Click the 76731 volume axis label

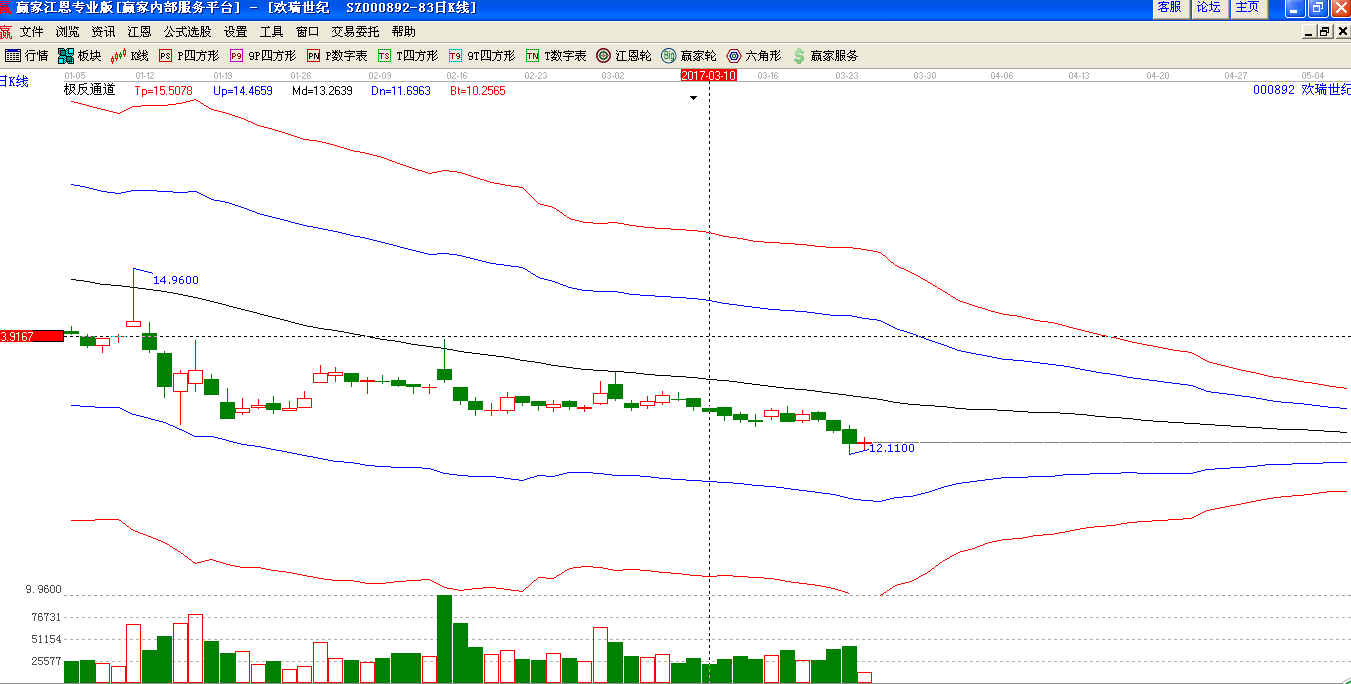pyautogui.click(x=47, y=618)
